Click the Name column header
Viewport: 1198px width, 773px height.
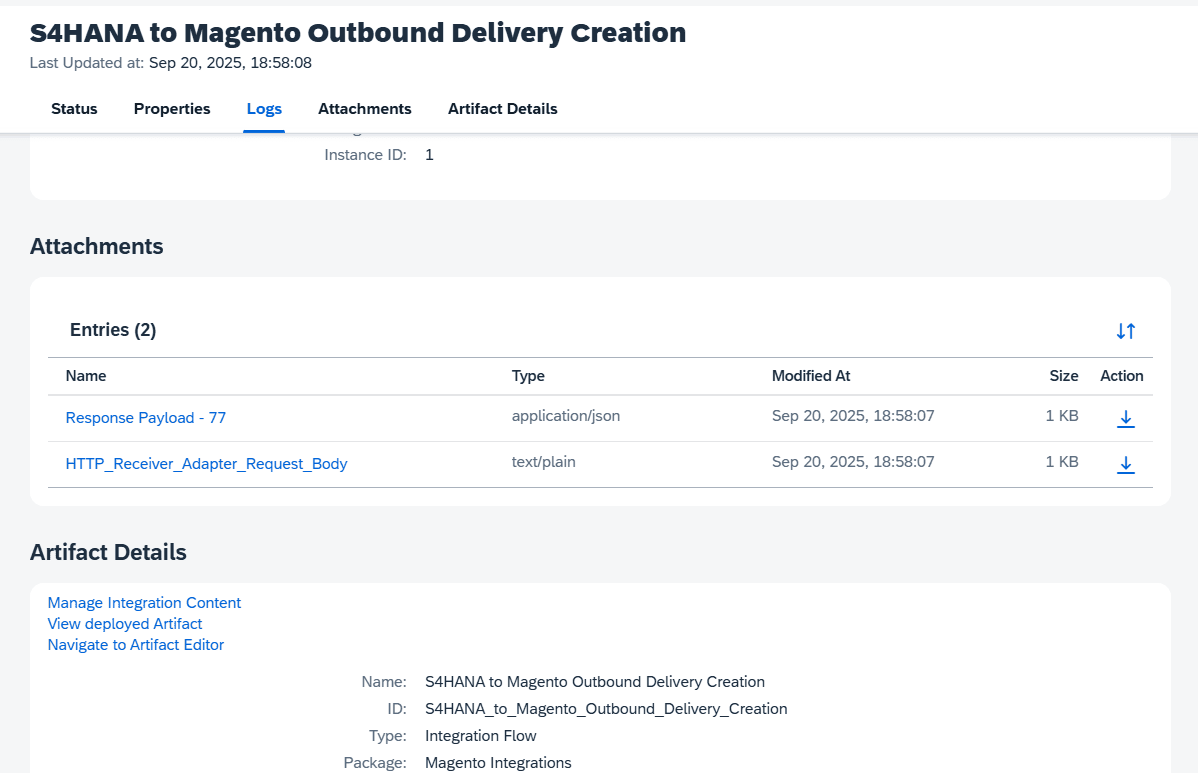(86, 376)
